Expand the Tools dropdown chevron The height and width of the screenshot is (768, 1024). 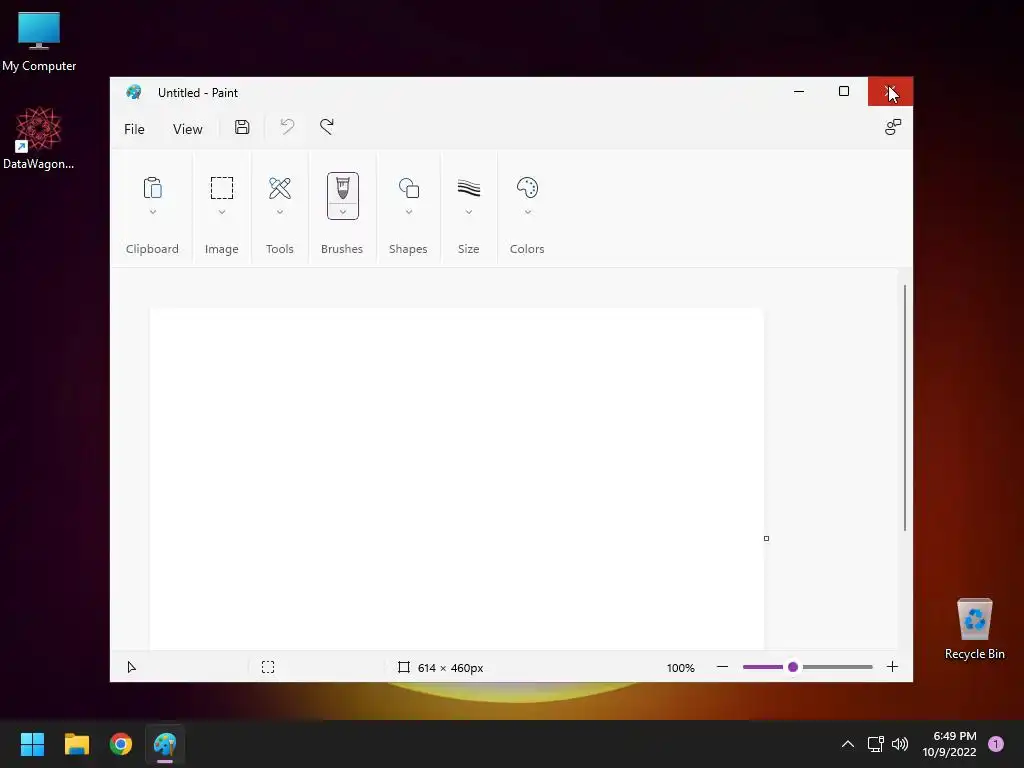pyautogui.click(x=280, y=212)
